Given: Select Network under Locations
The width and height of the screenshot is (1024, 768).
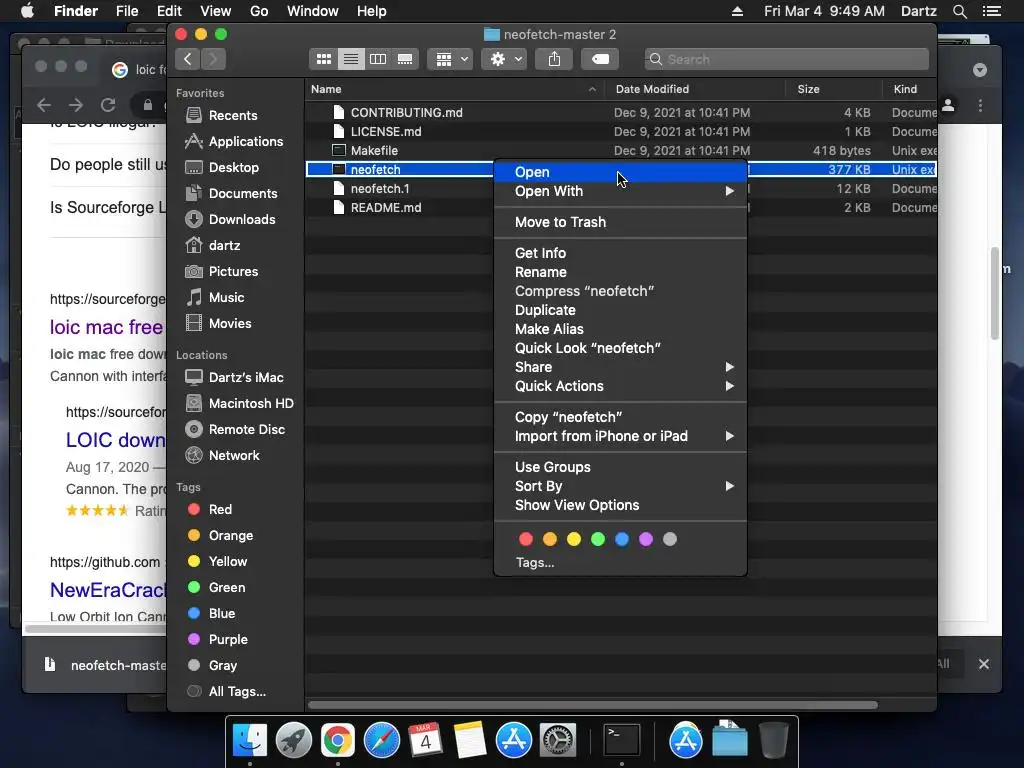Looking at the screenshot, I should coord(223,456).
